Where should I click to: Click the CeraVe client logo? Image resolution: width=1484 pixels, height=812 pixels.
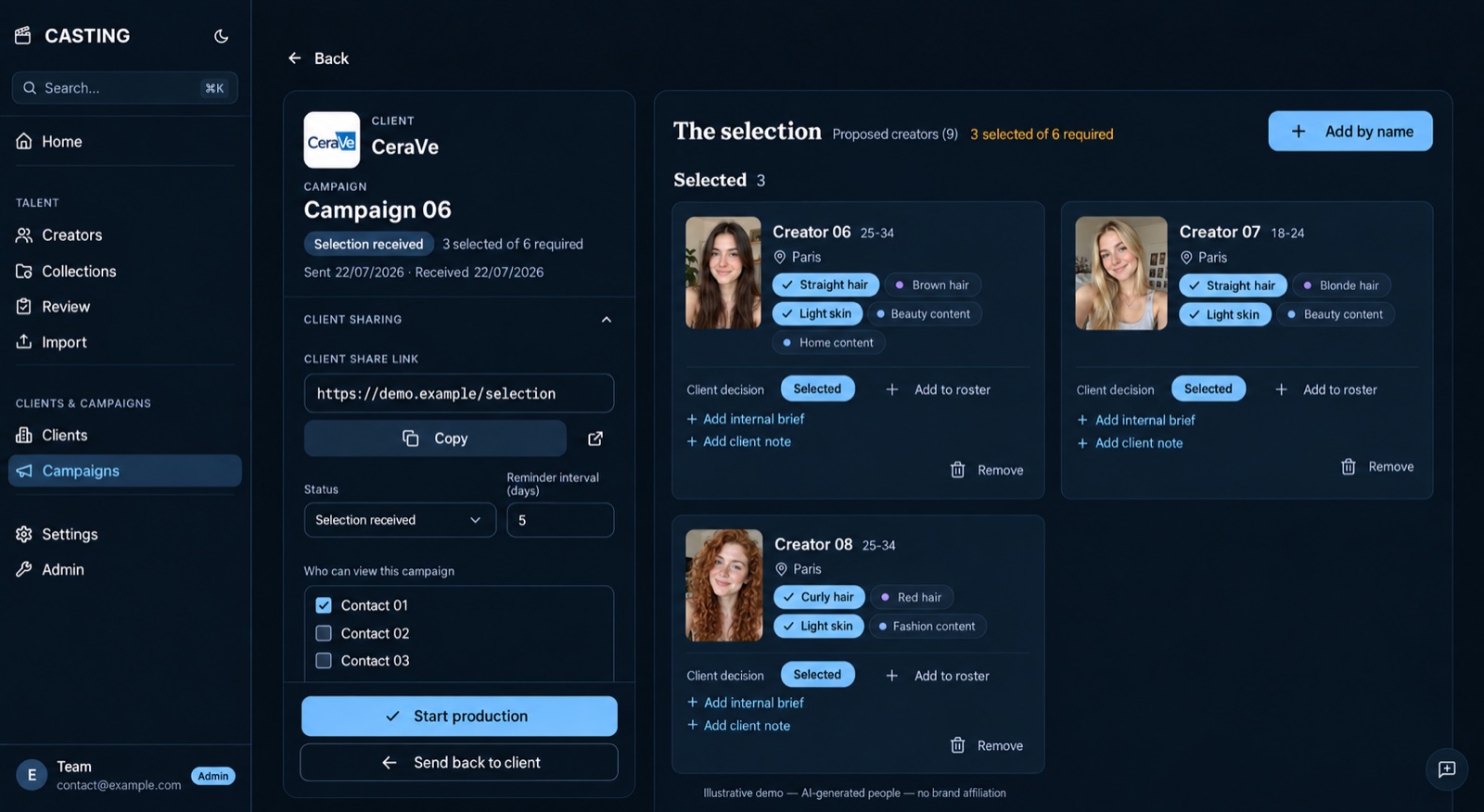[332, 140]
